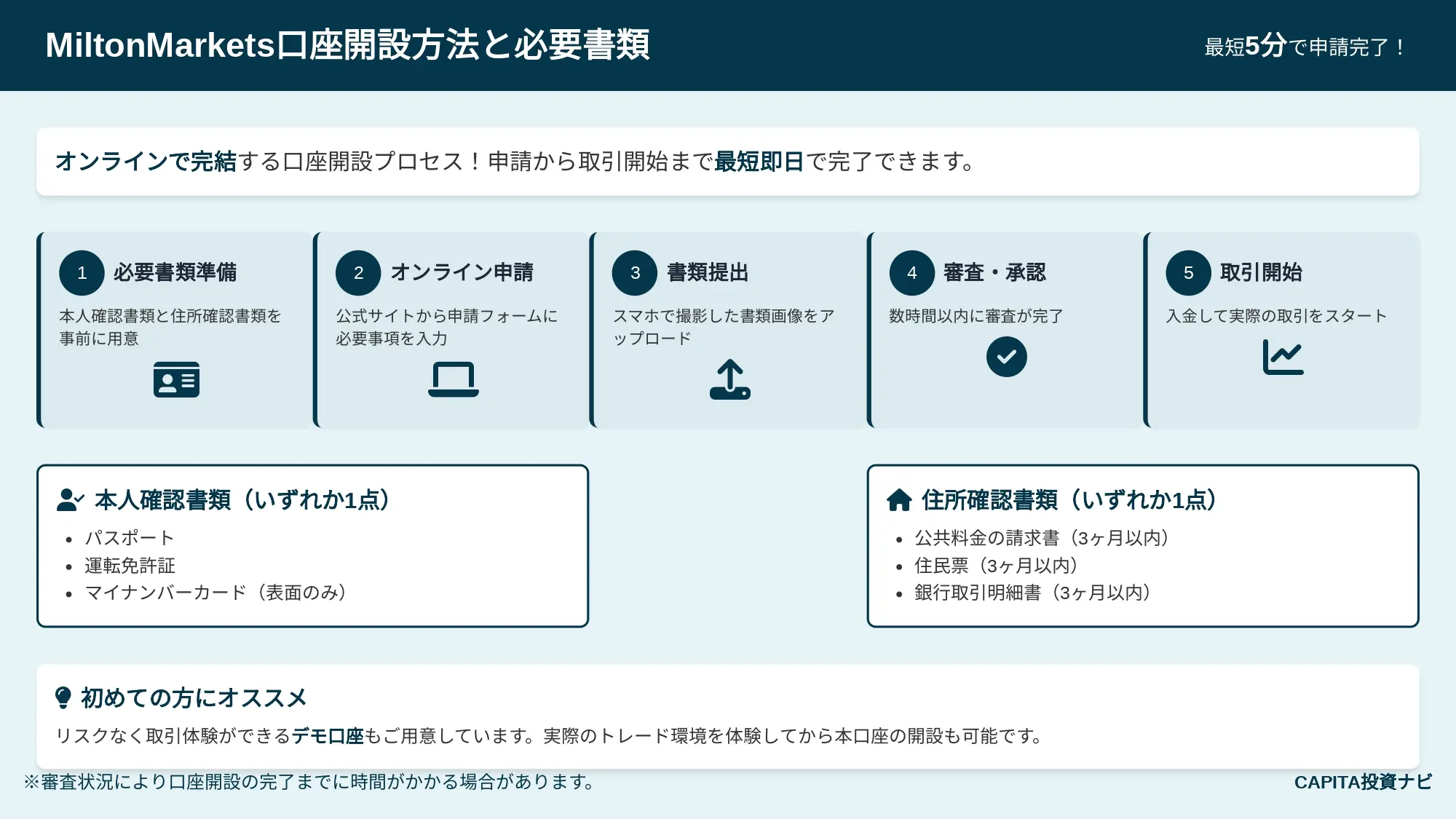Click the step number 4 circle

tap(911, 273)
